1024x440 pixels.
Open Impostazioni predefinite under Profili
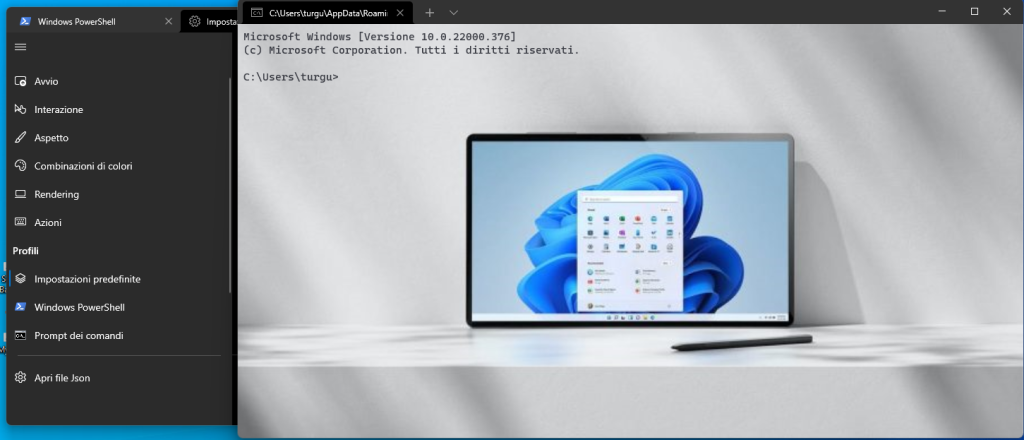pos(87,279)
